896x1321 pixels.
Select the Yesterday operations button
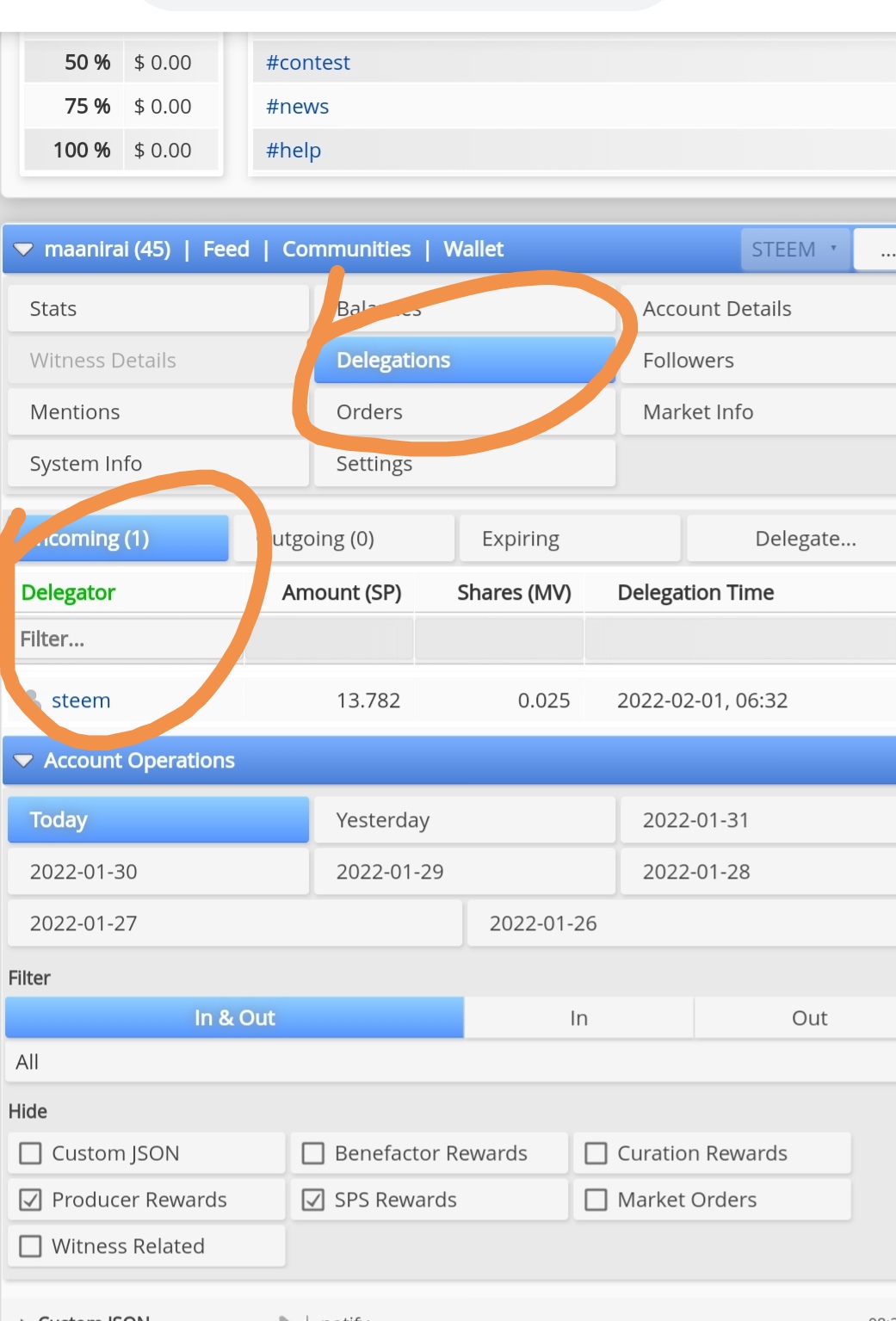coord(465,819)
